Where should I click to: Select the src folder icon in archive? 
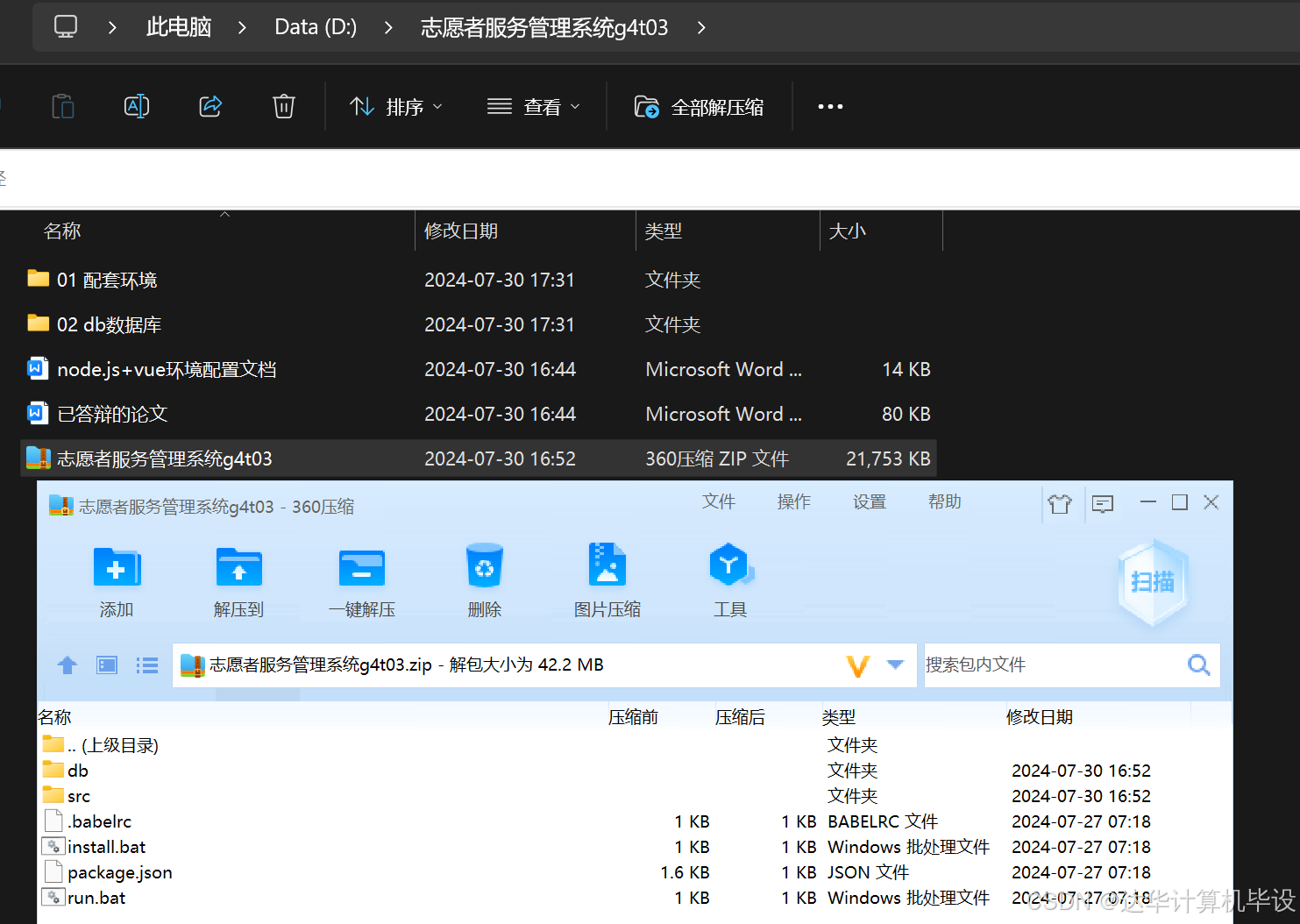click(53, 795)
